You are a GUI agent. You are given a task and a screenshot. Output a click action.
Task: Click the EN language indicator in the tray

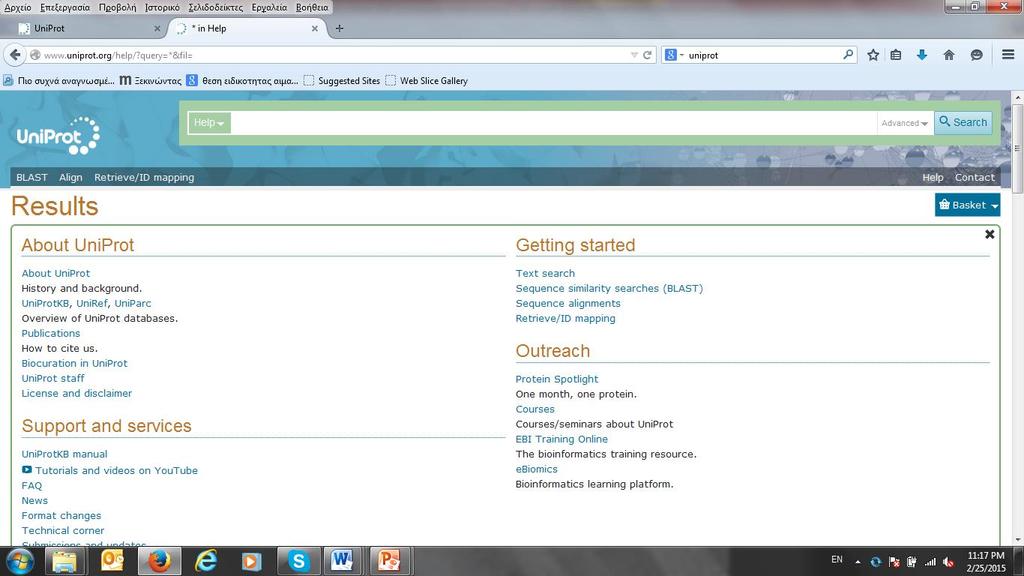(837, 560)
